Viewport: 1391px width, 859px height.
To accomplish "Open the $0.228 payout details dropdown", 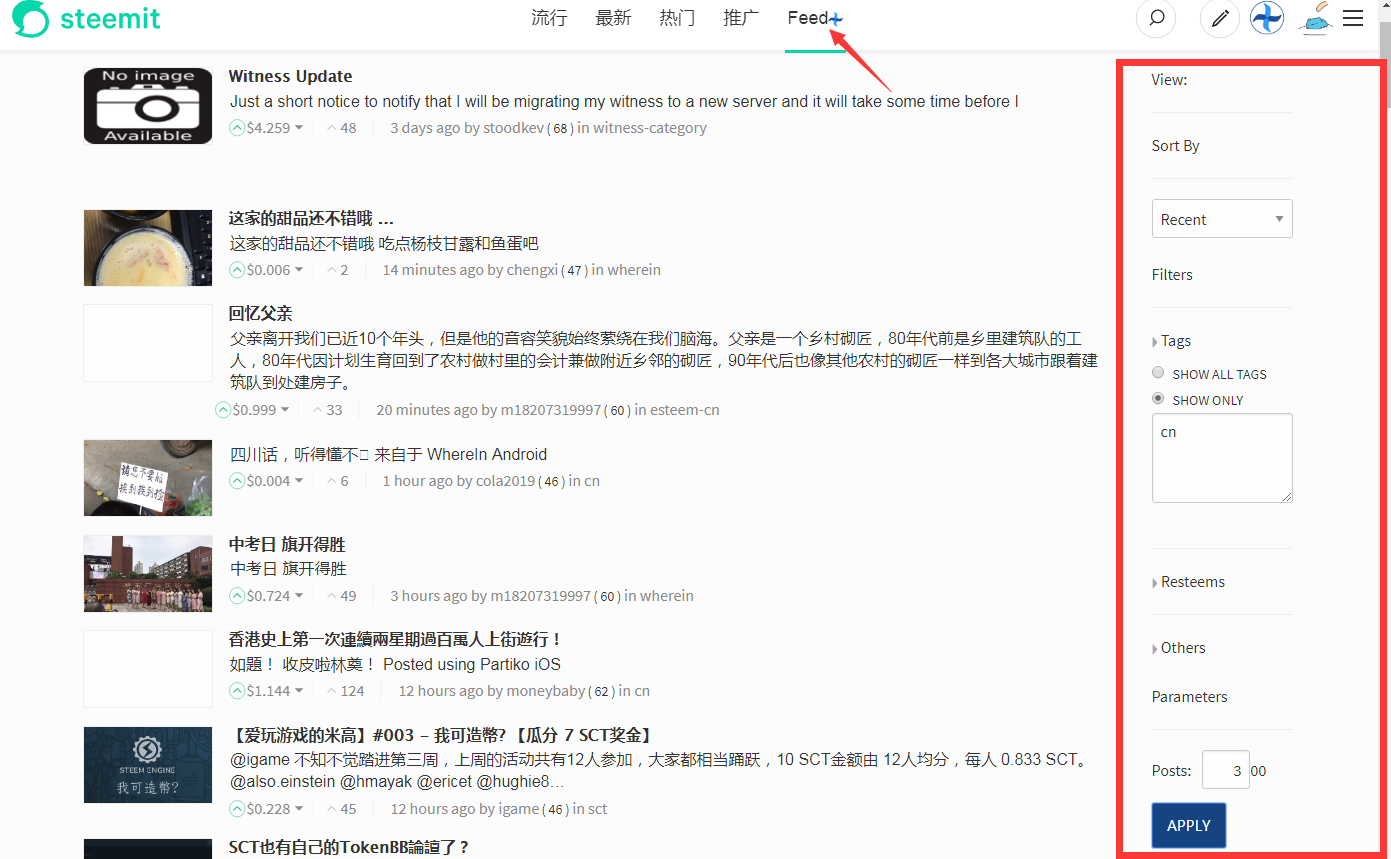I will [x=275, y=809].
